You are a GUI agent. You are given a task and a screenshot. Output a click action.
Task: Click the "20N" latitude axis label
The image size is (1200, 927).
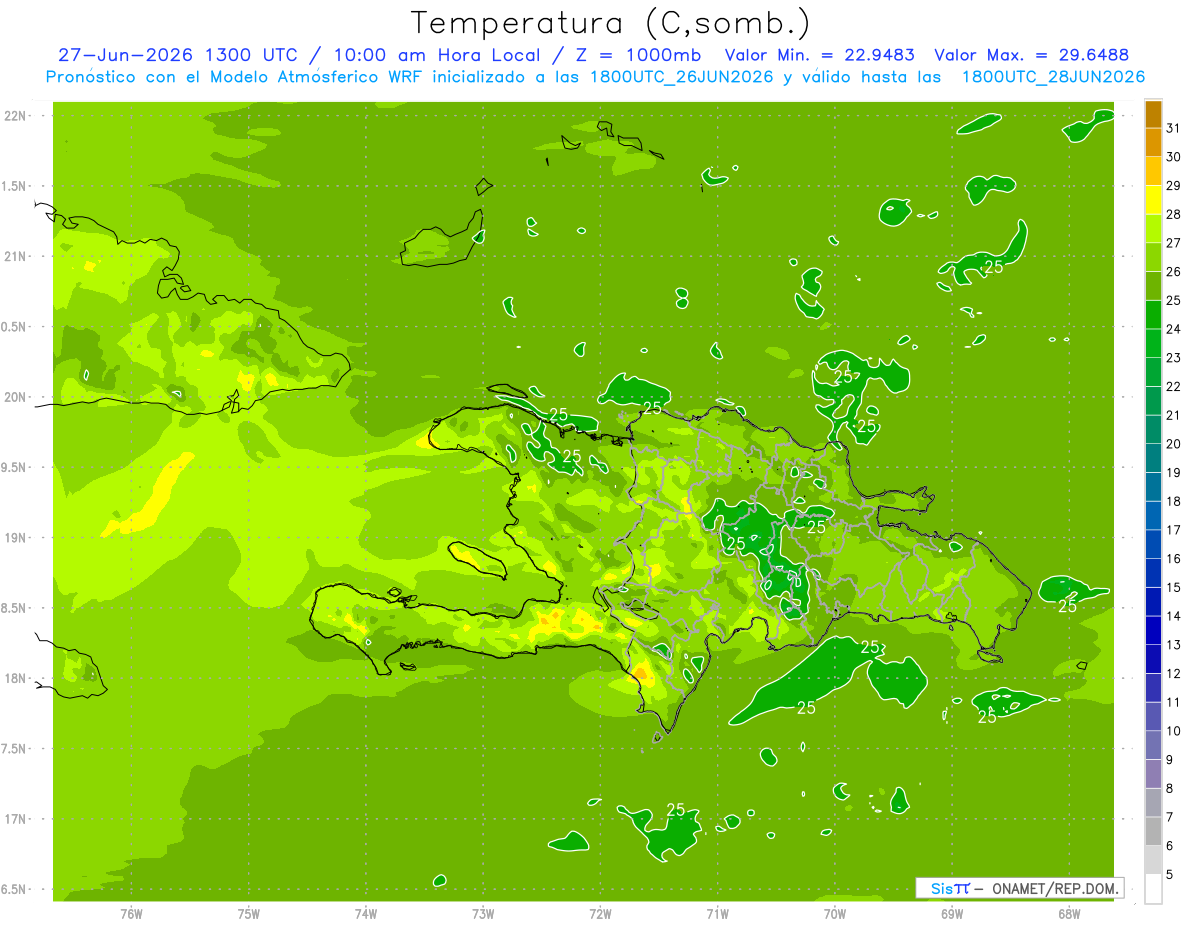[x=15, y=398]
